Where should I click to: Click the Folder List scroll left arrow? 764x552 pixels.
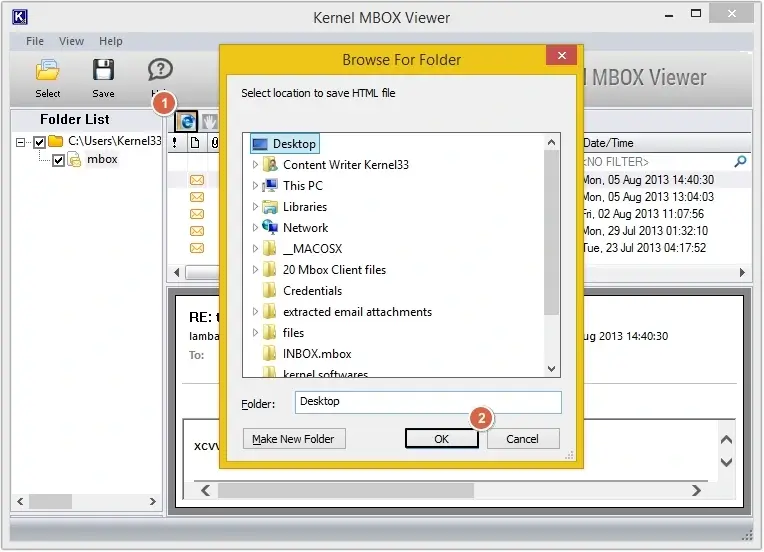[x=20, y=501]
